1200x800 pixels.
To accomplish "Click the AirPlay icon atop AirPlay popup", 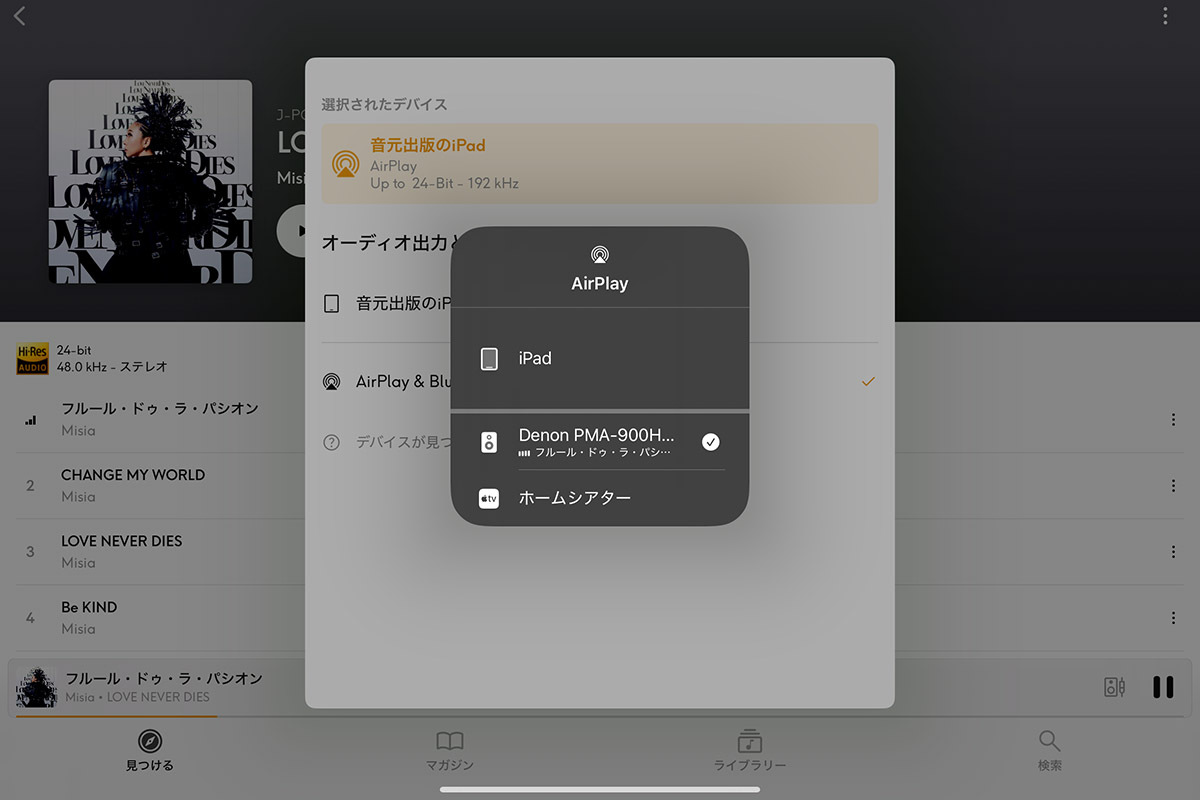I will [x=600, y=255].
